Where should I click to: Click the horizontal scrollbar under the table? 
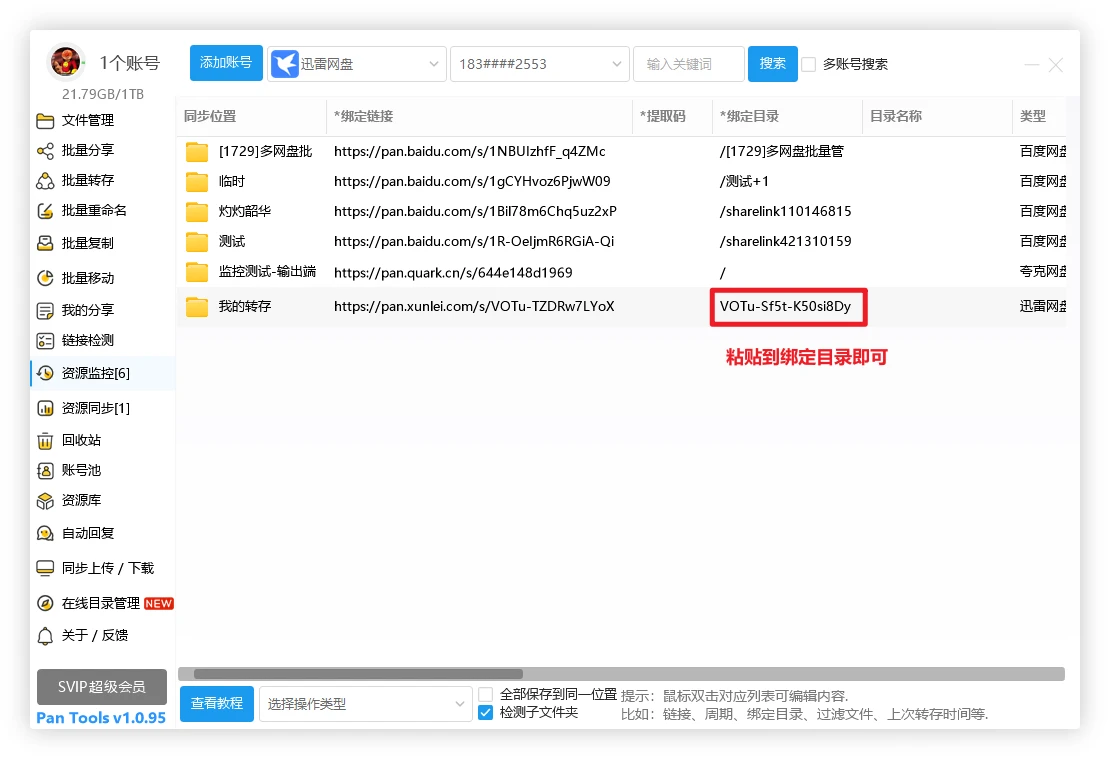[x=358, y=674]
